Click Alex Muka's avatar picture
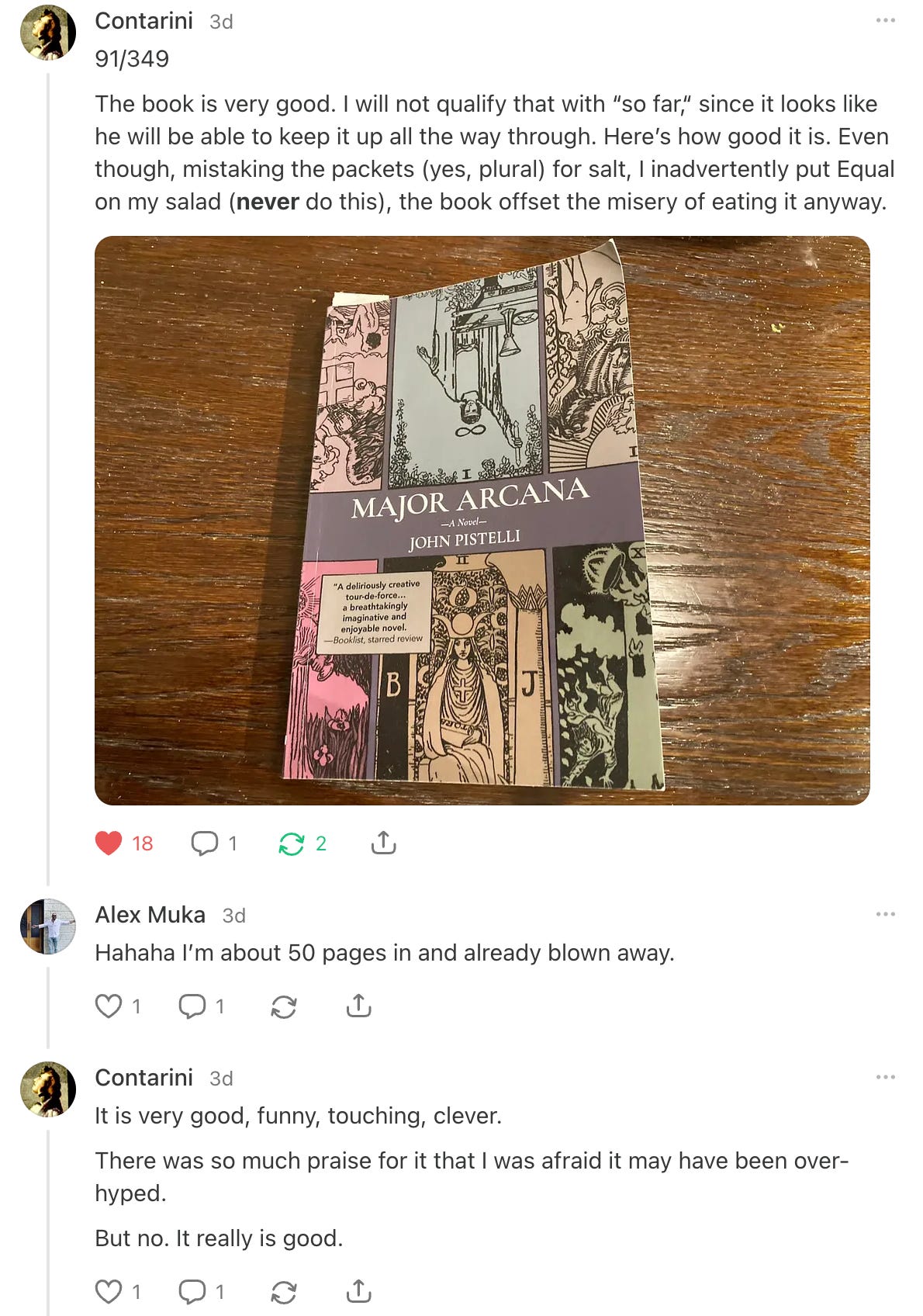The image size is (923, 1316). pos(48,926)
